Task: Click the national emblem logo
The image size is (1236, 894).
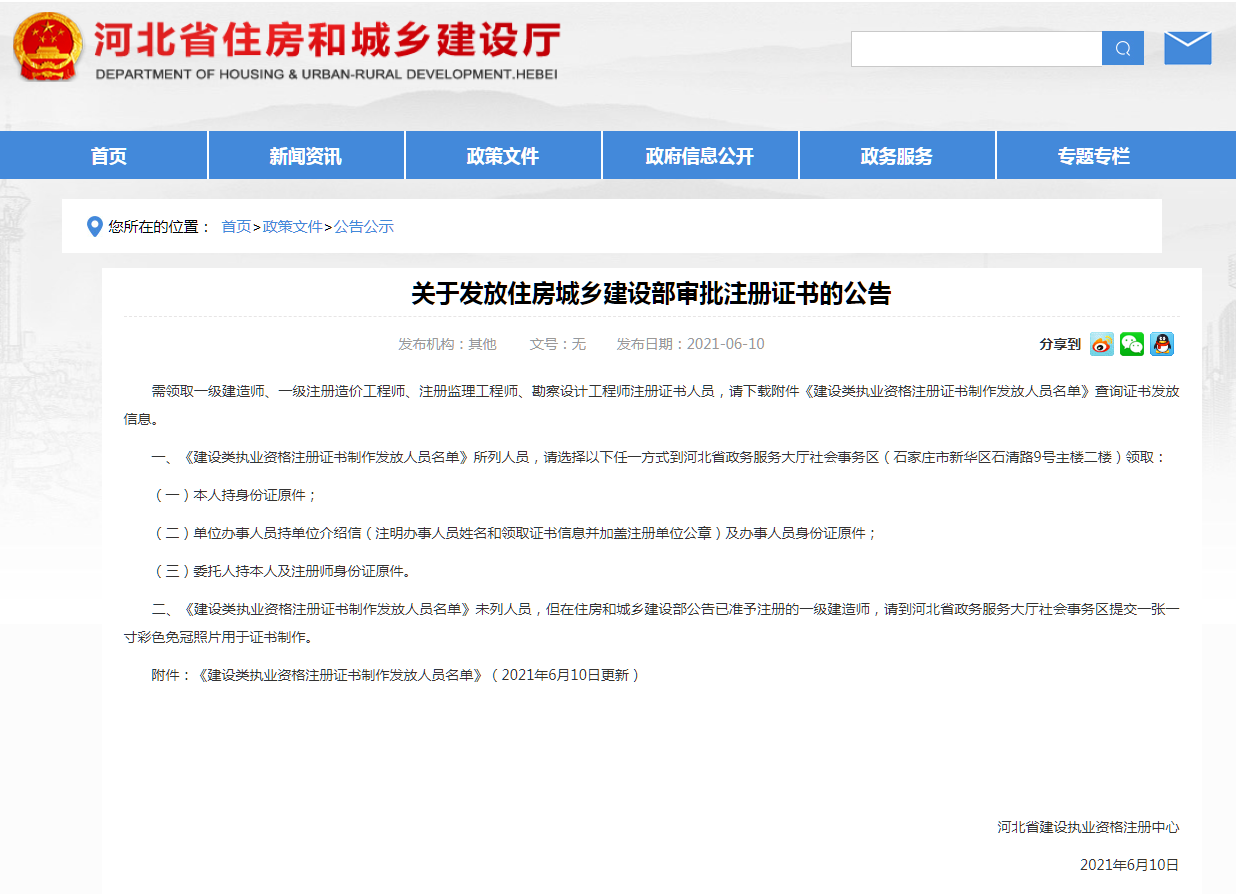Action: coord(48,47)
